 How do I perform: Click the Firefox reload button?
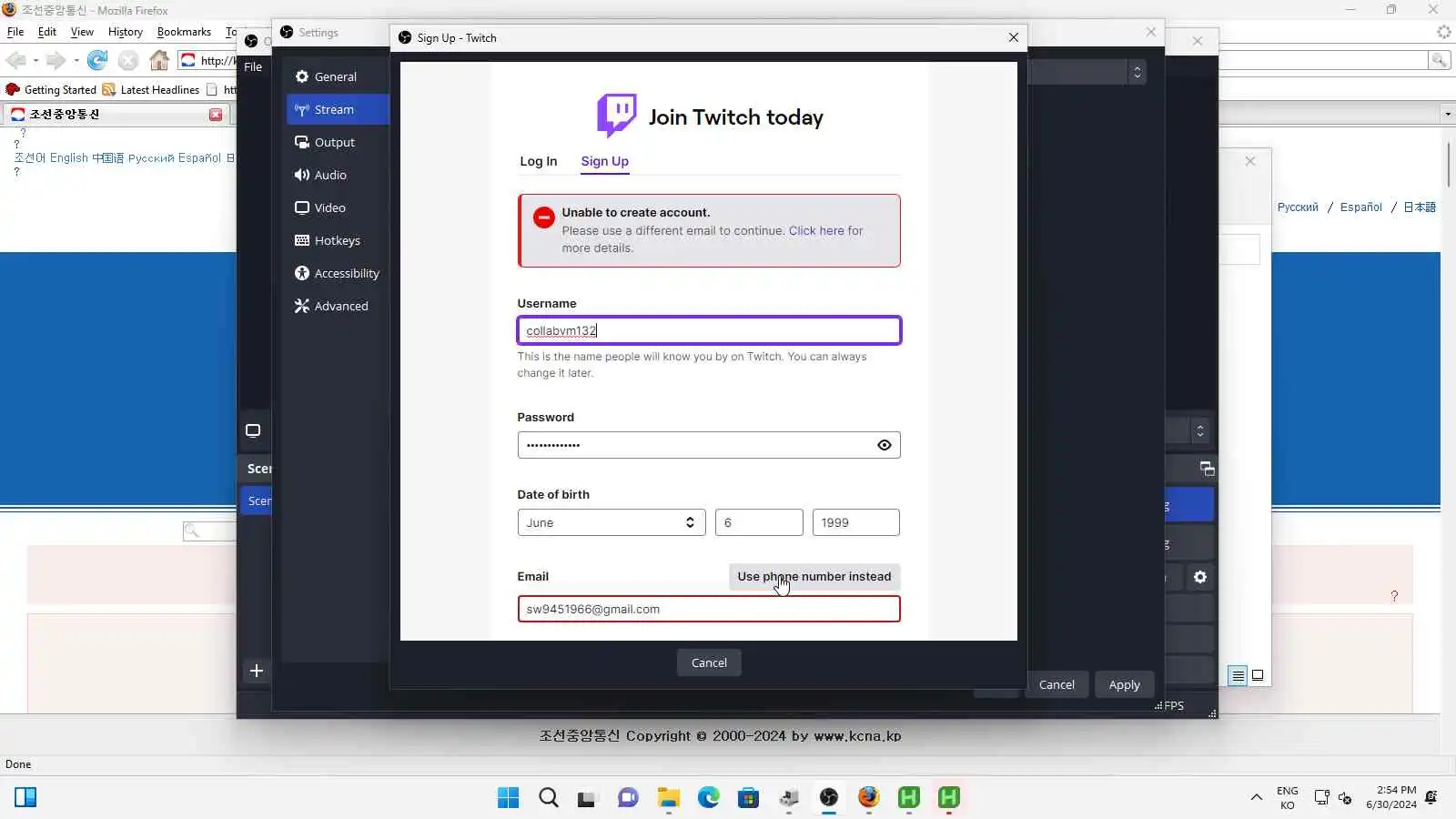[97, 60]
